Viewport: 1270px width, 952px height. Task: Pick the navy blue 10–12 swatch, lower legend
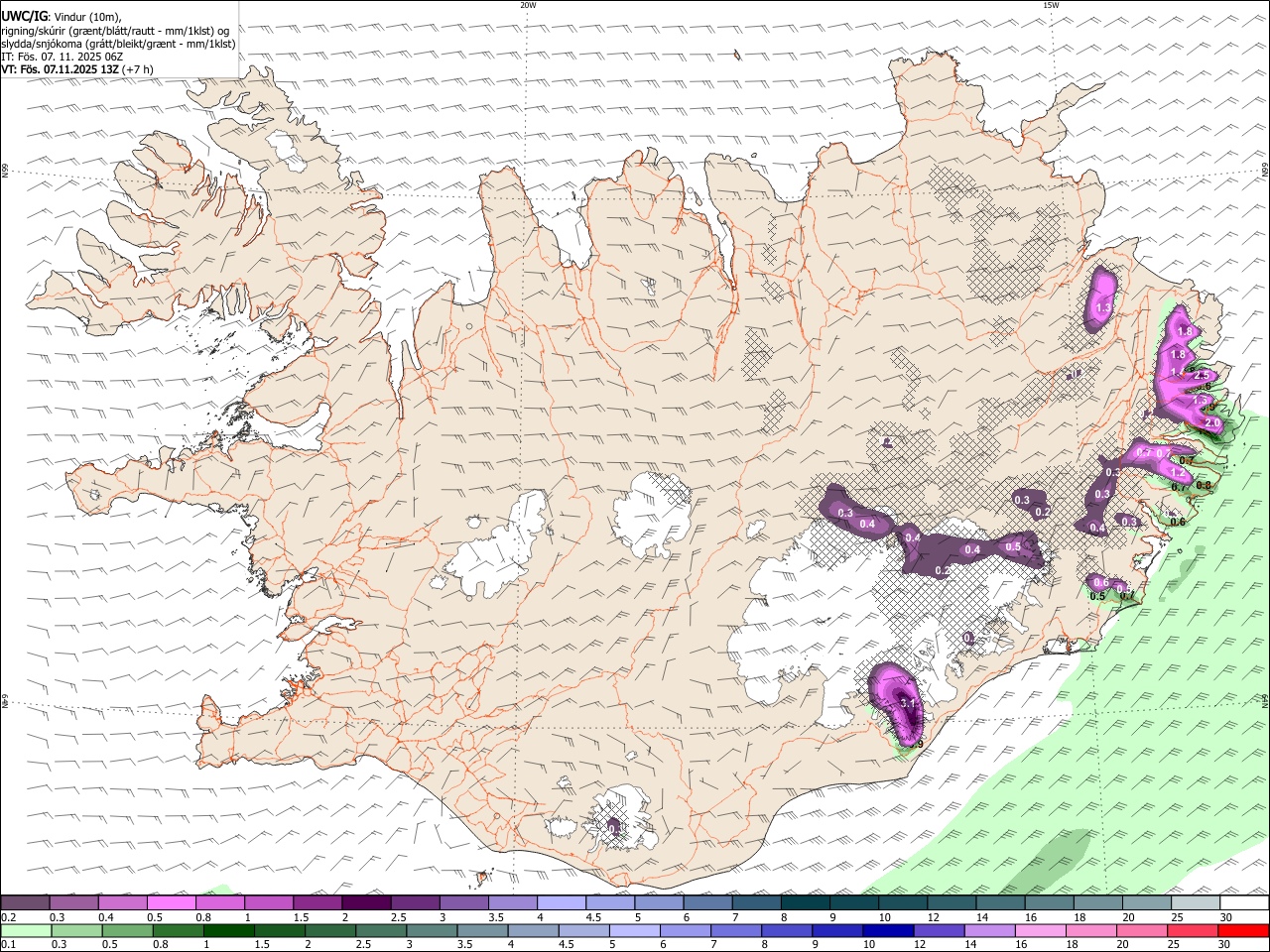(x=888, y=931)
